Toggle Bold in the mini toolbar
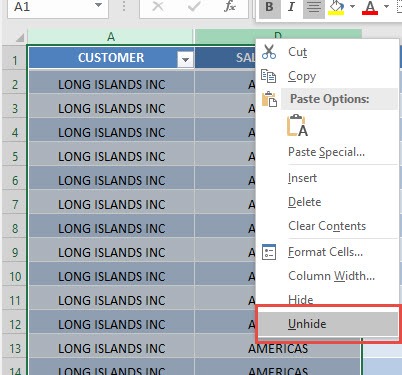402x375 pixels. pyautogui.click(x=269, y=7)
